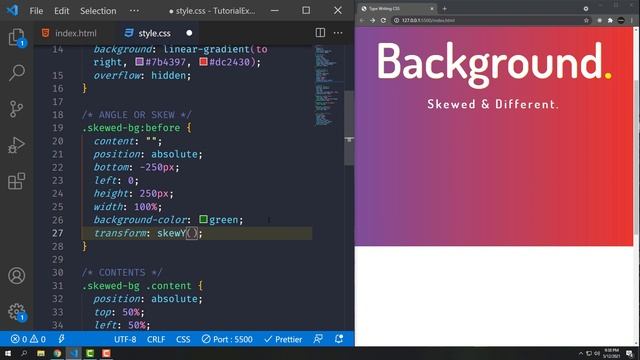Change file encoding UTF-8

[x=125, y=339]
